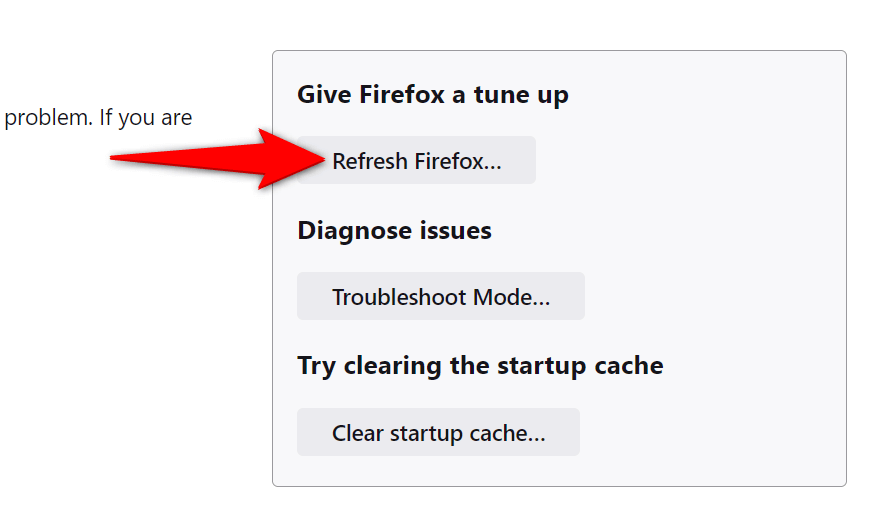This screenshot has width=875, height=505.
Task: Click the word "Diagnose" in the middle heading
Action: (349, 231)
